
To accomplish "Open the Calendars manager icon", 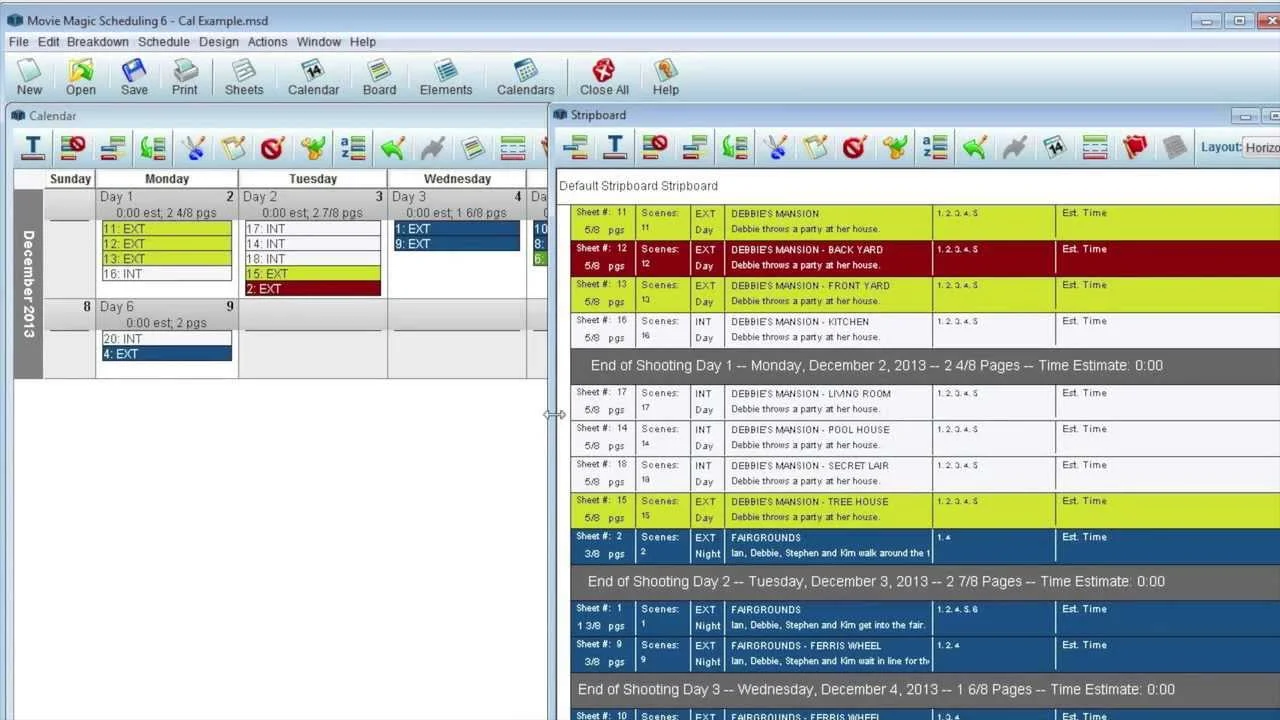I will [525, 77].
